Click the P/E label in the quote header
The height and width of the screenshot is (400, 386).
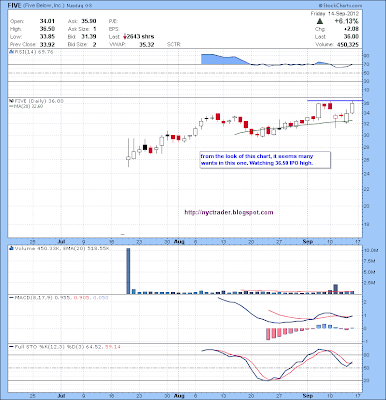click(x=112, y=21)
